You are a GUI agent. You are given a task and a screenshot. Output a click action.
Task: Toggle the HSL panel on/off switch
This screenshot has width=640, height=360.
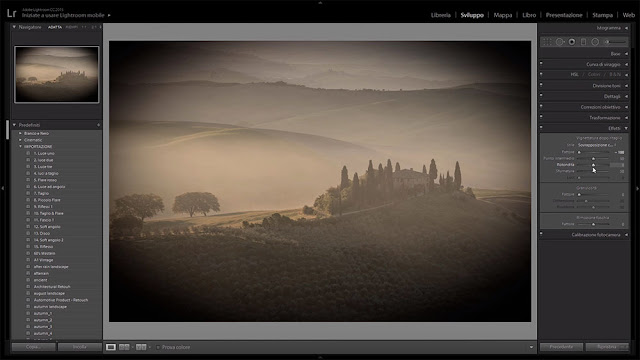tap(541, 74)
